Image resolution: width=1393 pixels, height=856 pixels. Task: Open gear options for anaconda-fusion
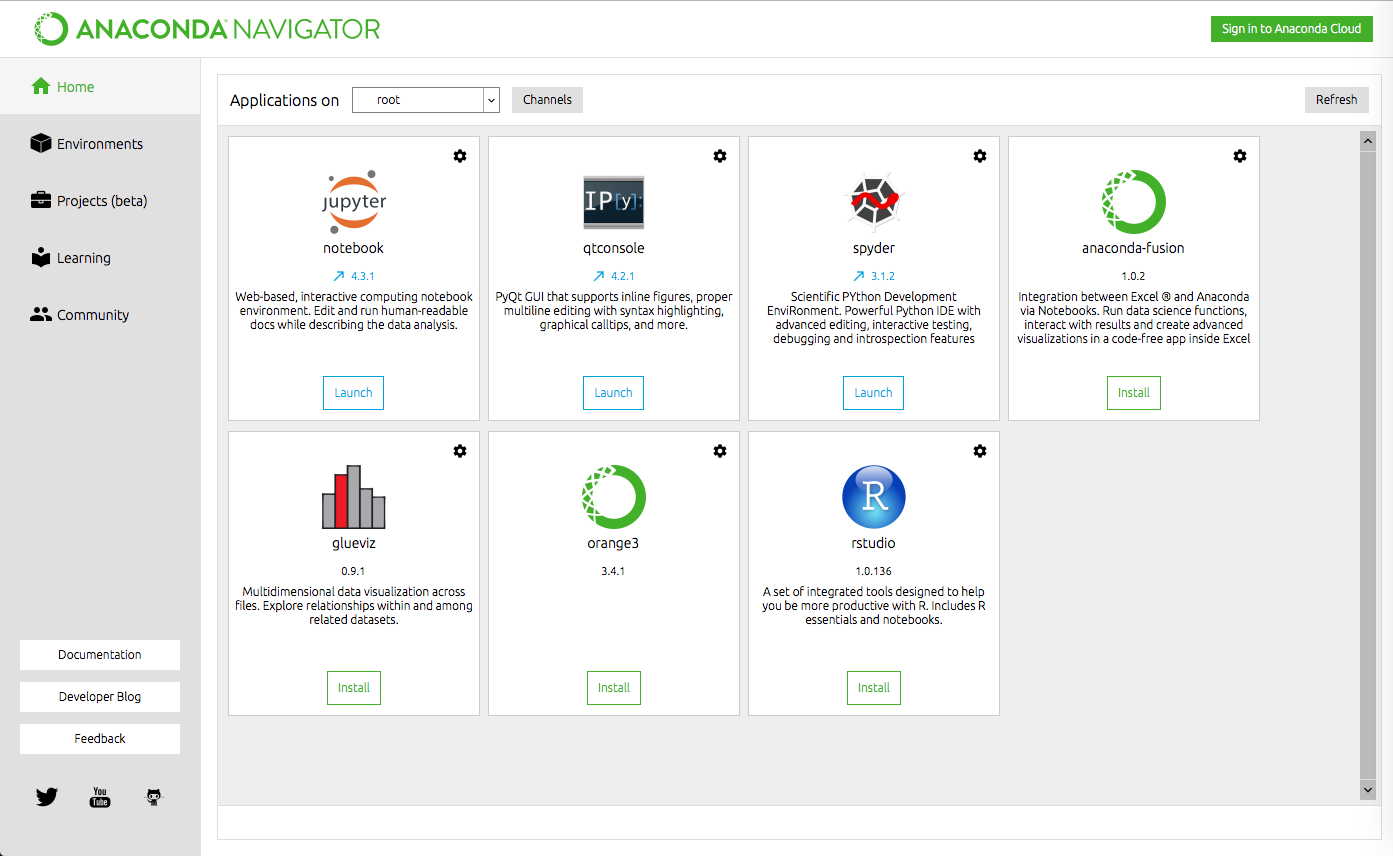(1240, 156)
